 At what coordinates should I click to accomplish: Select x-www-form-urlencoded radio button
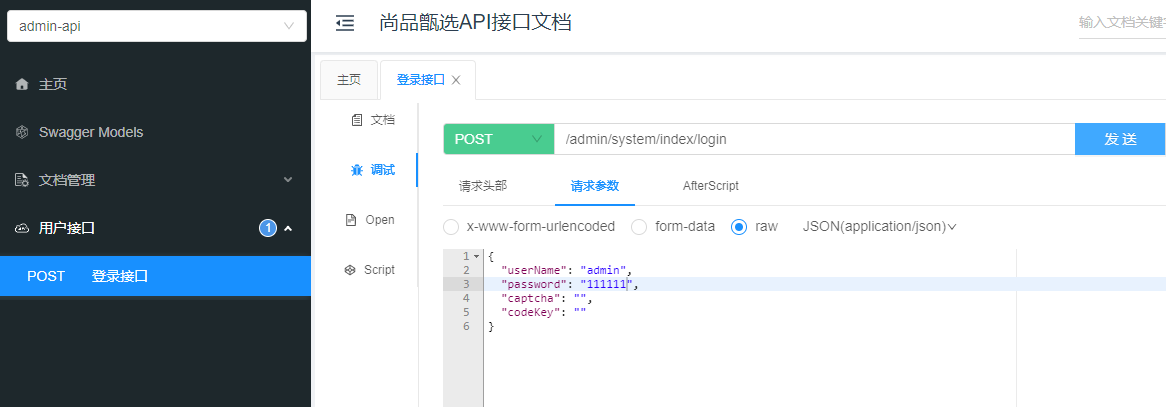pos(451,226)
